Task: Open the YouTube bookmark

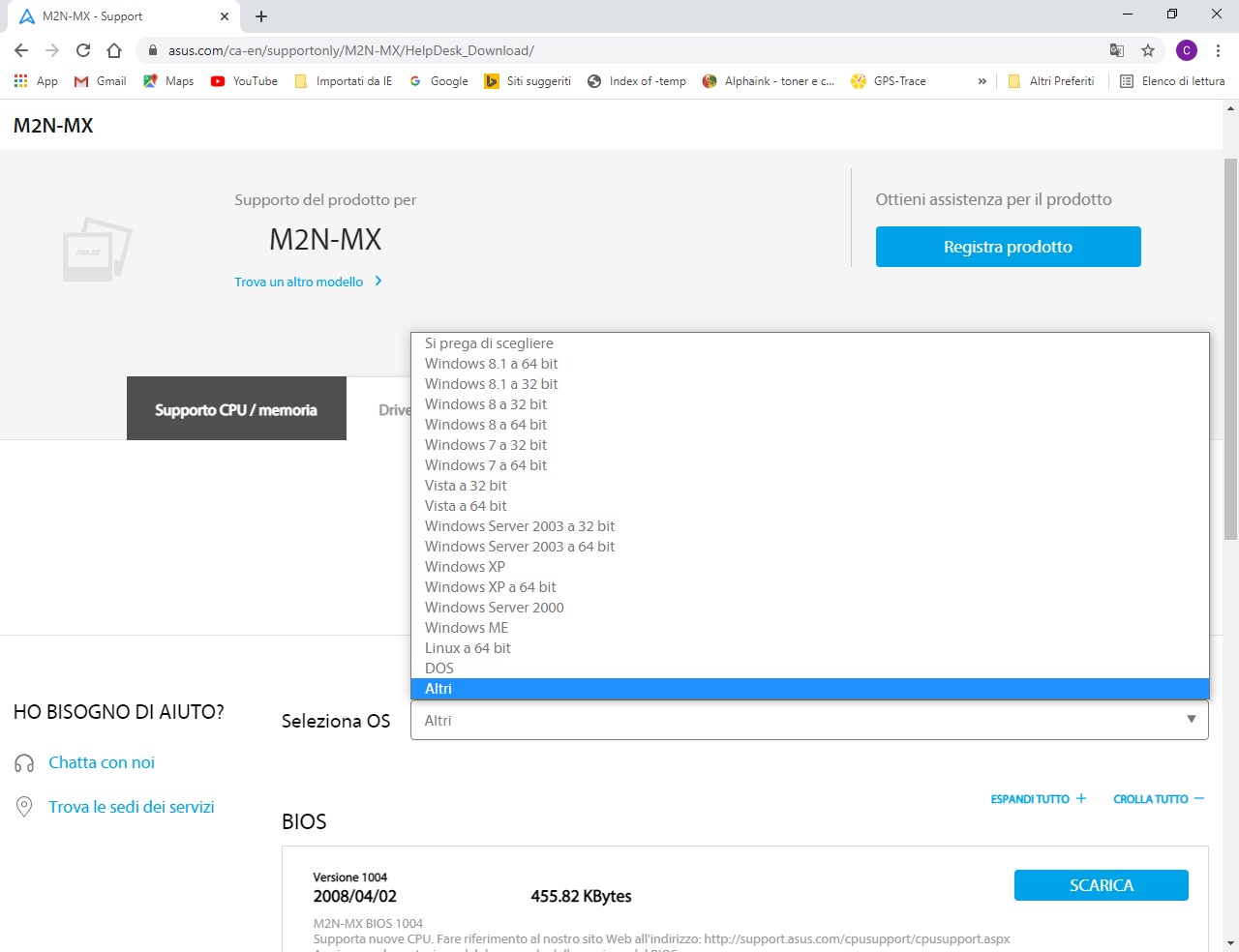Action: (244, 81)
